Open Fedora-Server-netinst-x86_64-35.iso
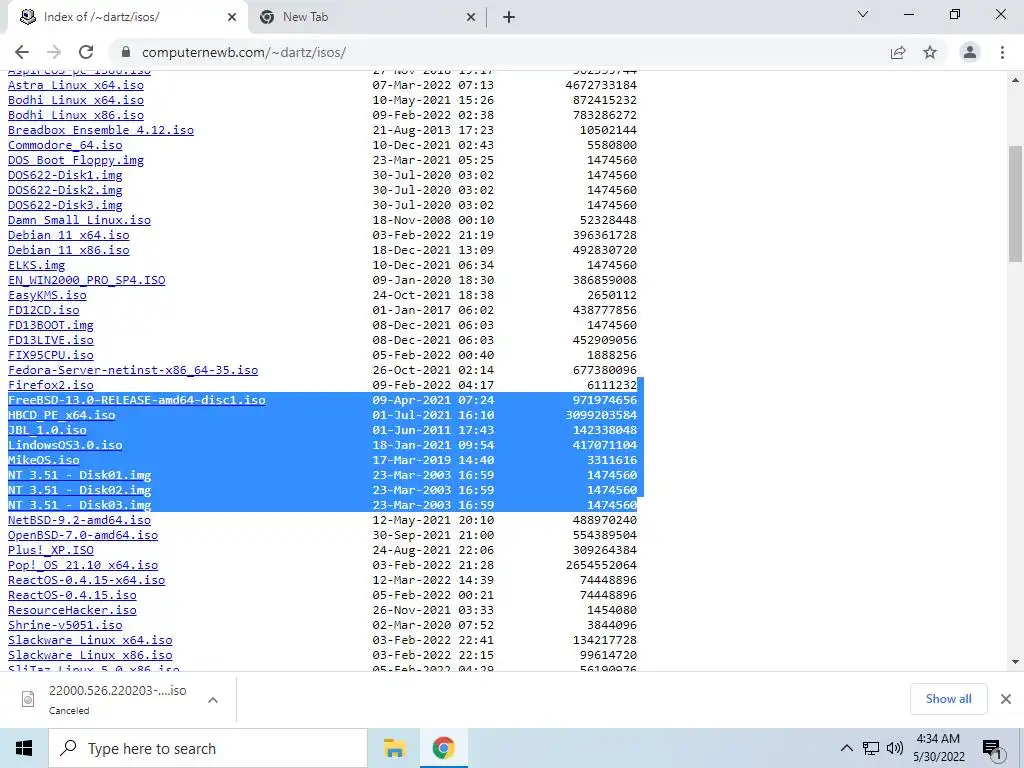1024x768 pixels. (x=133, y=370)
